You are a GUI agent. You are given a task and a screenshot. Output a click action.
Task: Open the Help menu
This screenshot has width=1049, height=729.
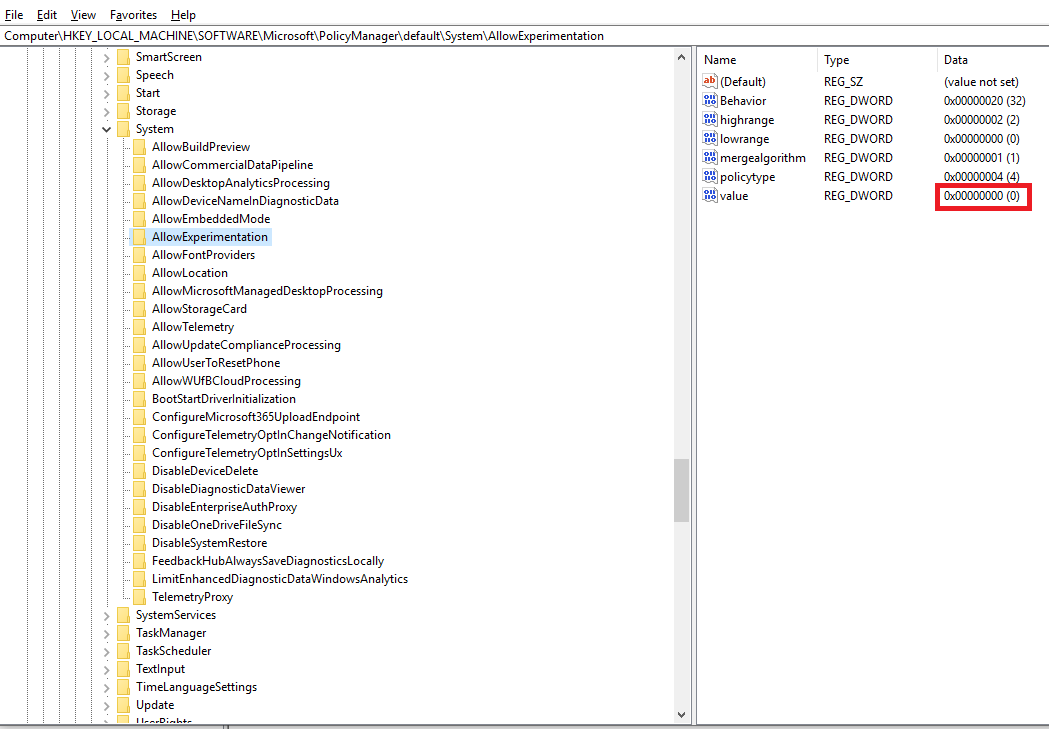click(183, 15)
